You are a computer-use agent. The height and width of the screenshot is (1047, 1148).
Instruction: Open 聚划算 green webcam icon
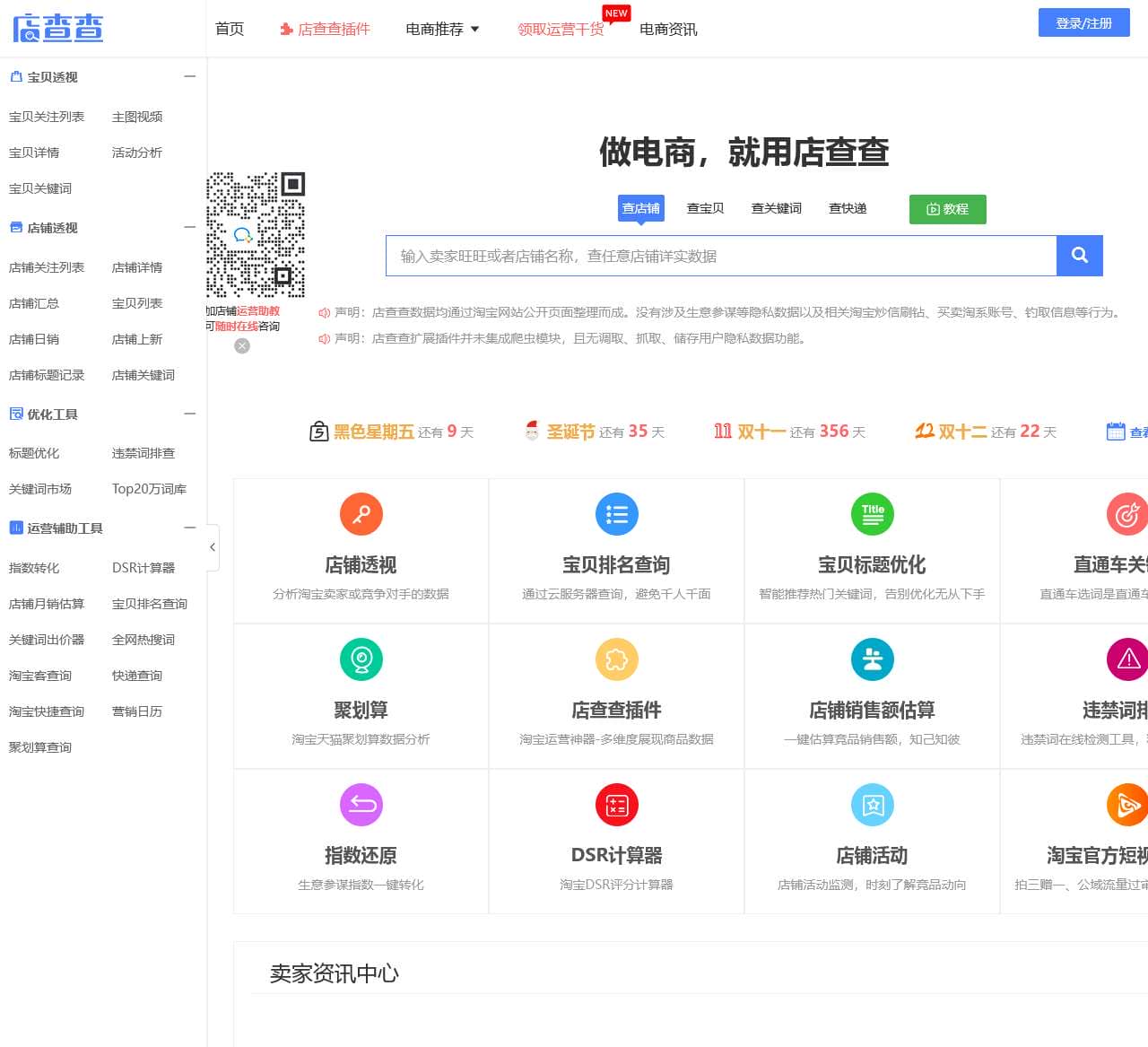[361, 659]
